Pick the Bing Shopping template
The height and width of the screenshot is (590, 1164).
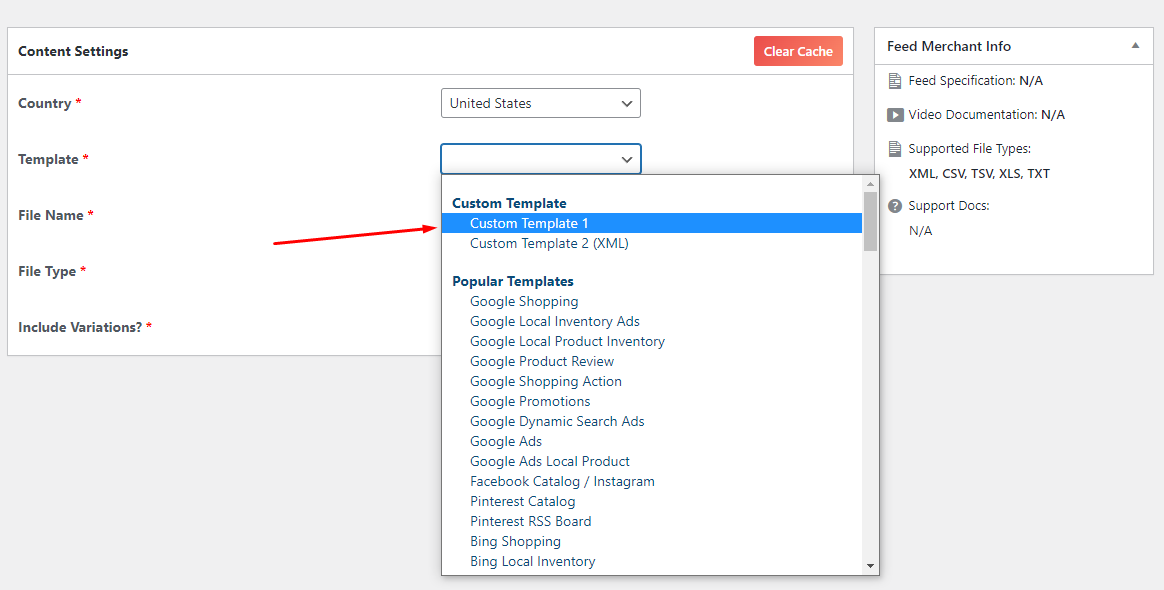652,542
